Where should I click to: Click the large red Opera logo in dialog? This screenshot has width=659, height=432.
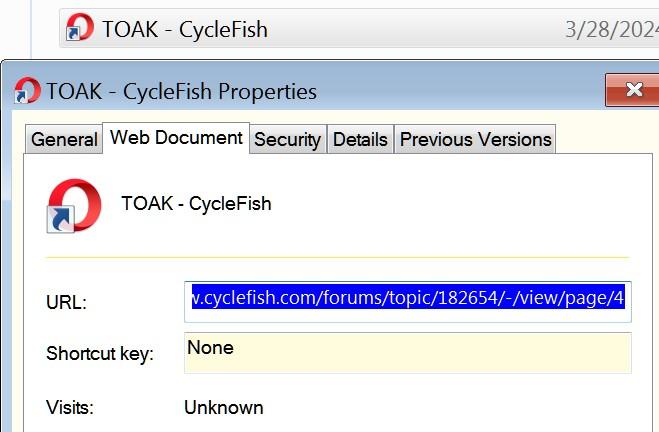pyautogui.click(x=75, y=205)
